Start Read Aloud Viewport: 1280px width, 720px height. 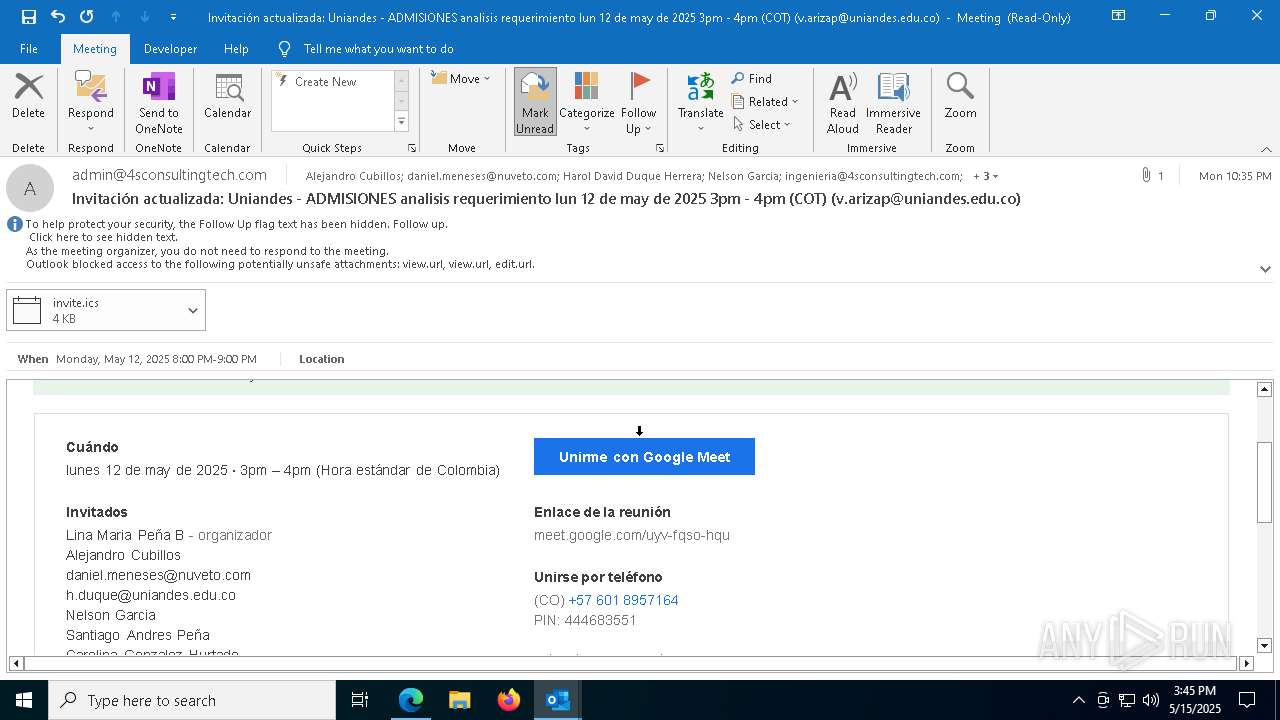(843, 102)
